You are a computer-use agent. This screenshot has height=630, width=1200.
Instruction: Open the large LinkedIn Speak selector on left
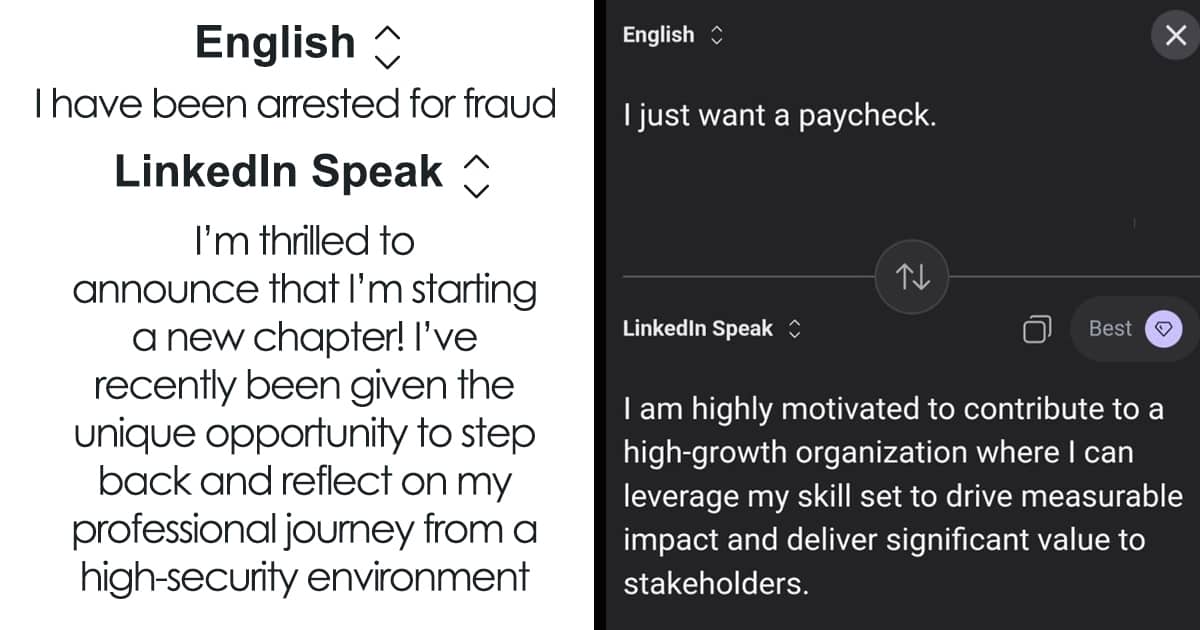click(x=279, y=172)
